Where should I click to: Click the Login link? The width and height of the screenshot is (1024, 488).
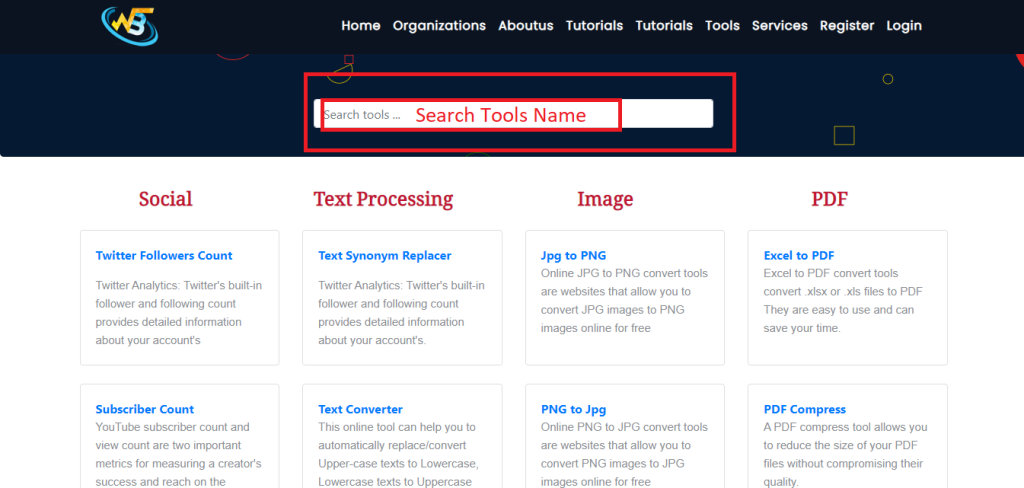[904, 25]
